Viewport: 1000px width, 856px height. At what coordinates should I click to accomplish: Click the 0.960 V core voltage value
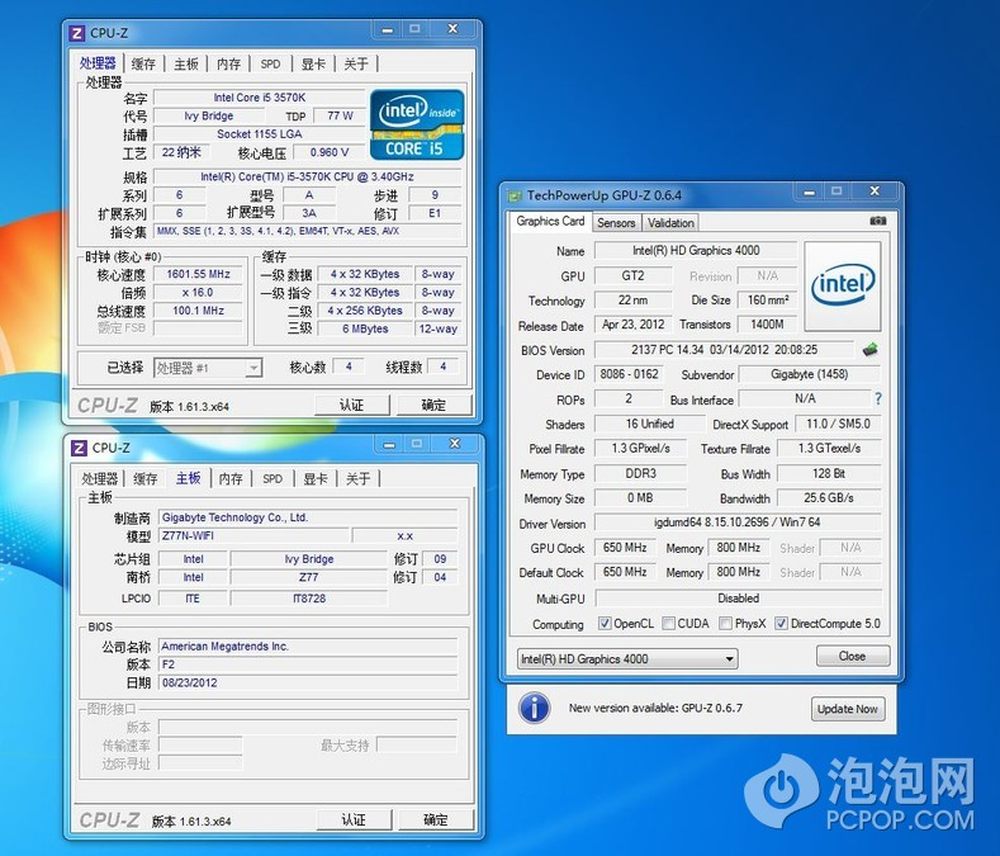coord(329,152)
